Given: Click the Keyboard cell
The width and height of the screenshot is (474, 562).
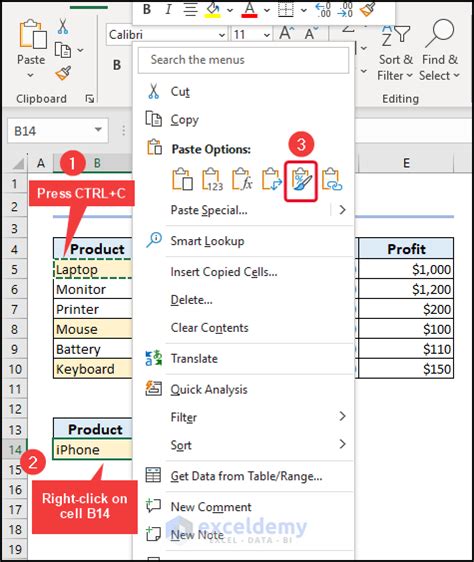Looking at the screenshot, I should 93,369.
